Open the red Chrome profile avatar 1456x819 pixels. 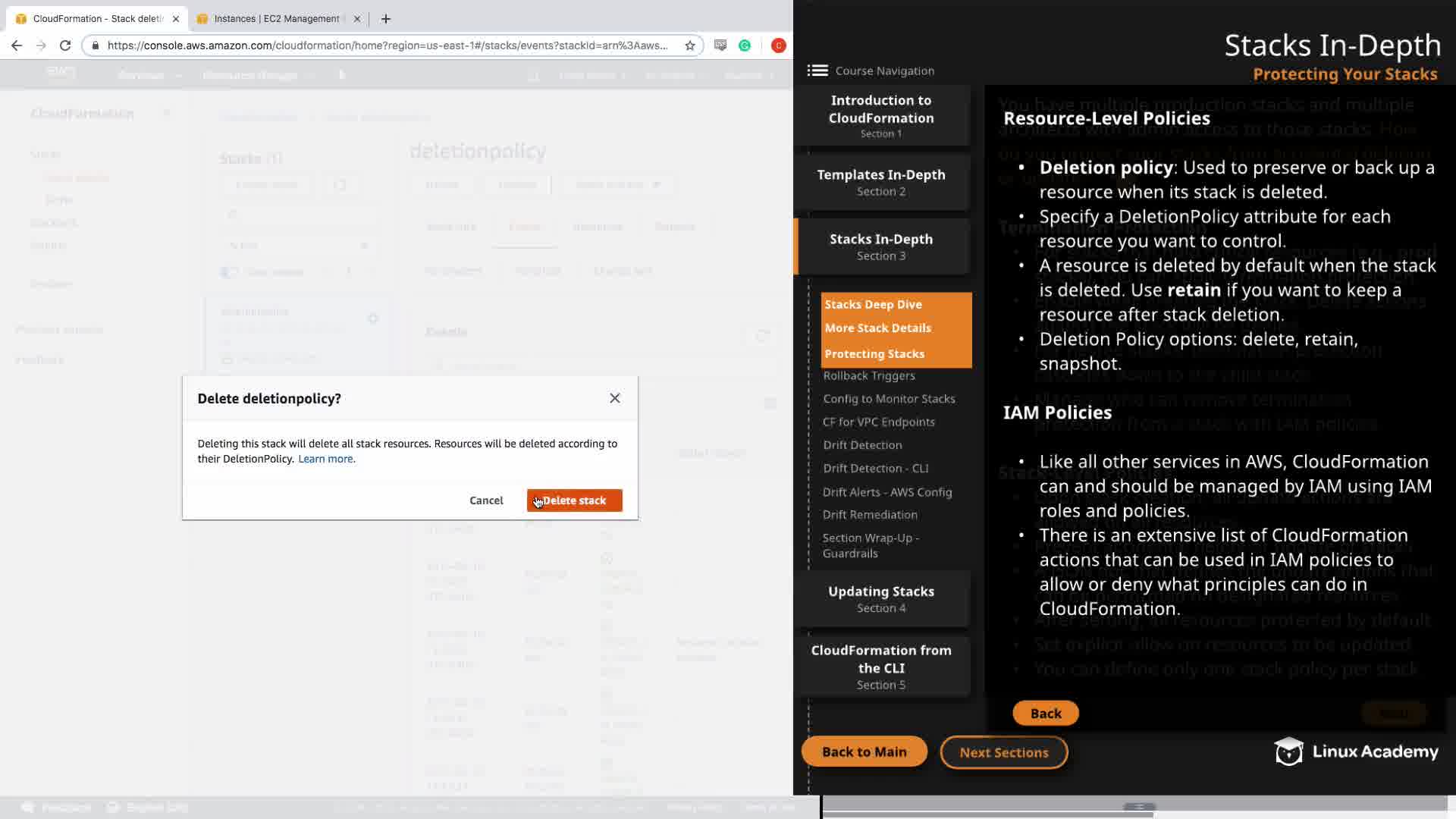click(x=778, y=45)
